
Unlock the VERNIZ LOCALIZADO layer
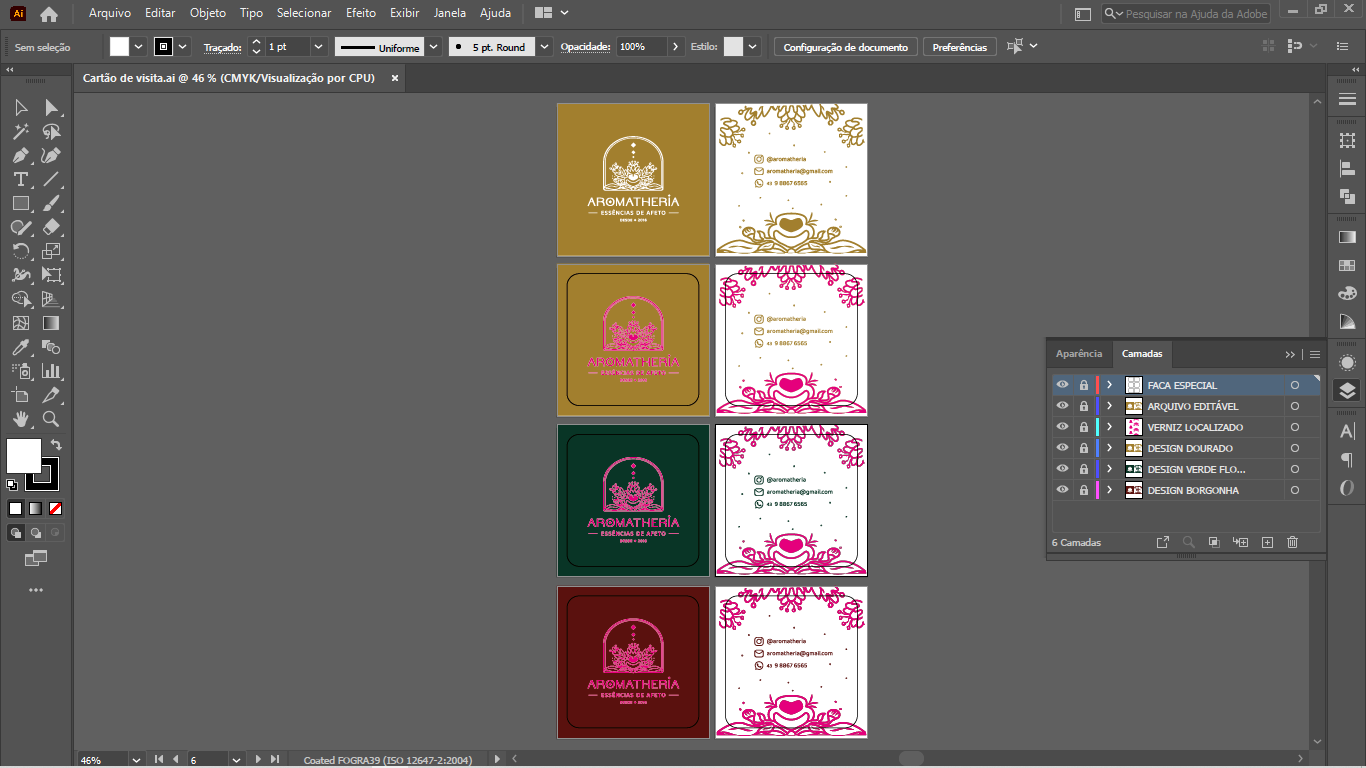[1083, 427]
